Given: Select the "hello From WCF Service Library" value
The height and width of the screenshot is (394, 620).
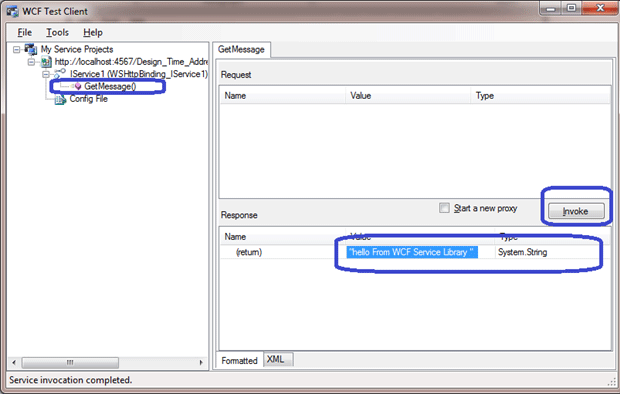Looking at the screenshot, I should [412, 252].
